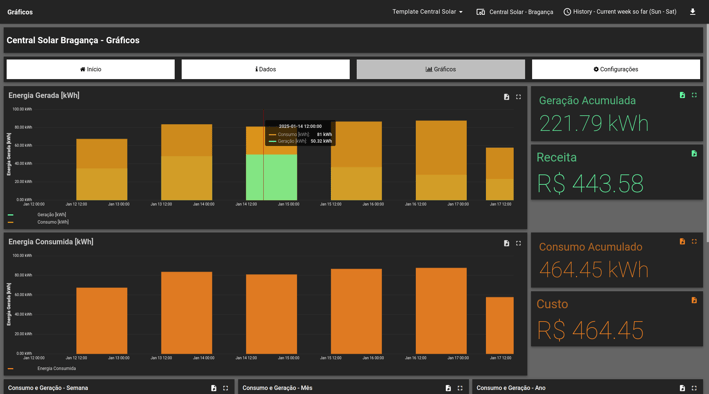Open History time window selector
Viewport: 709px width, 394px height.
(620, 12)
